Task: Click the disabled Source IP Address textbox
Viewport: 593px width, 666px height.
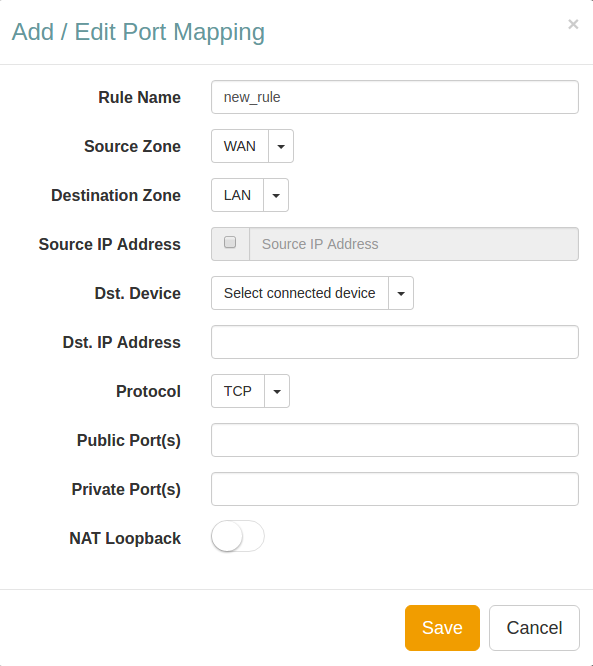Action: pos(414,244)
